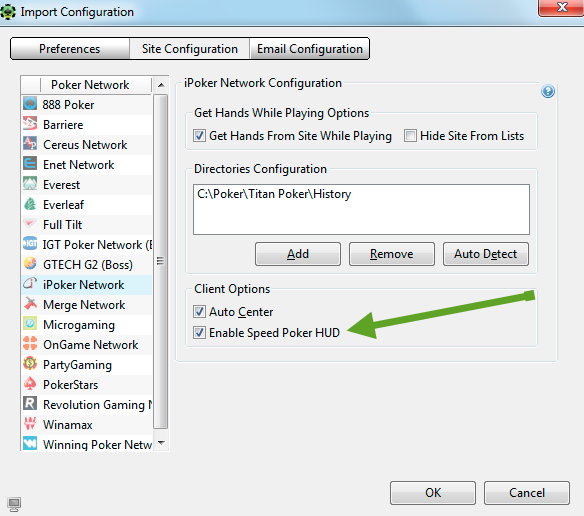This screenshot has height=516, width=584.
Task: Select PartyGaming in the network list
Action: click(87, 365)
